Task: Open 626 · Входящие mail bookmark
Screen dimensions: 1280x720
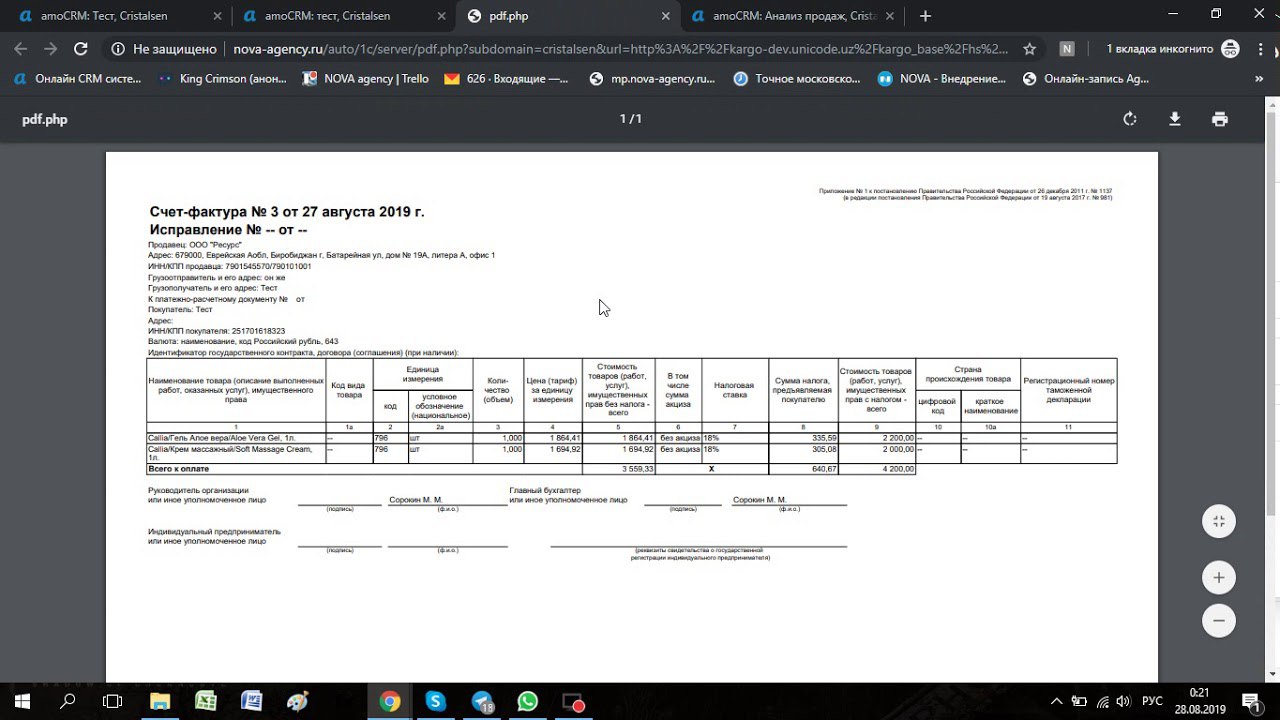Action: click(507, 79)
